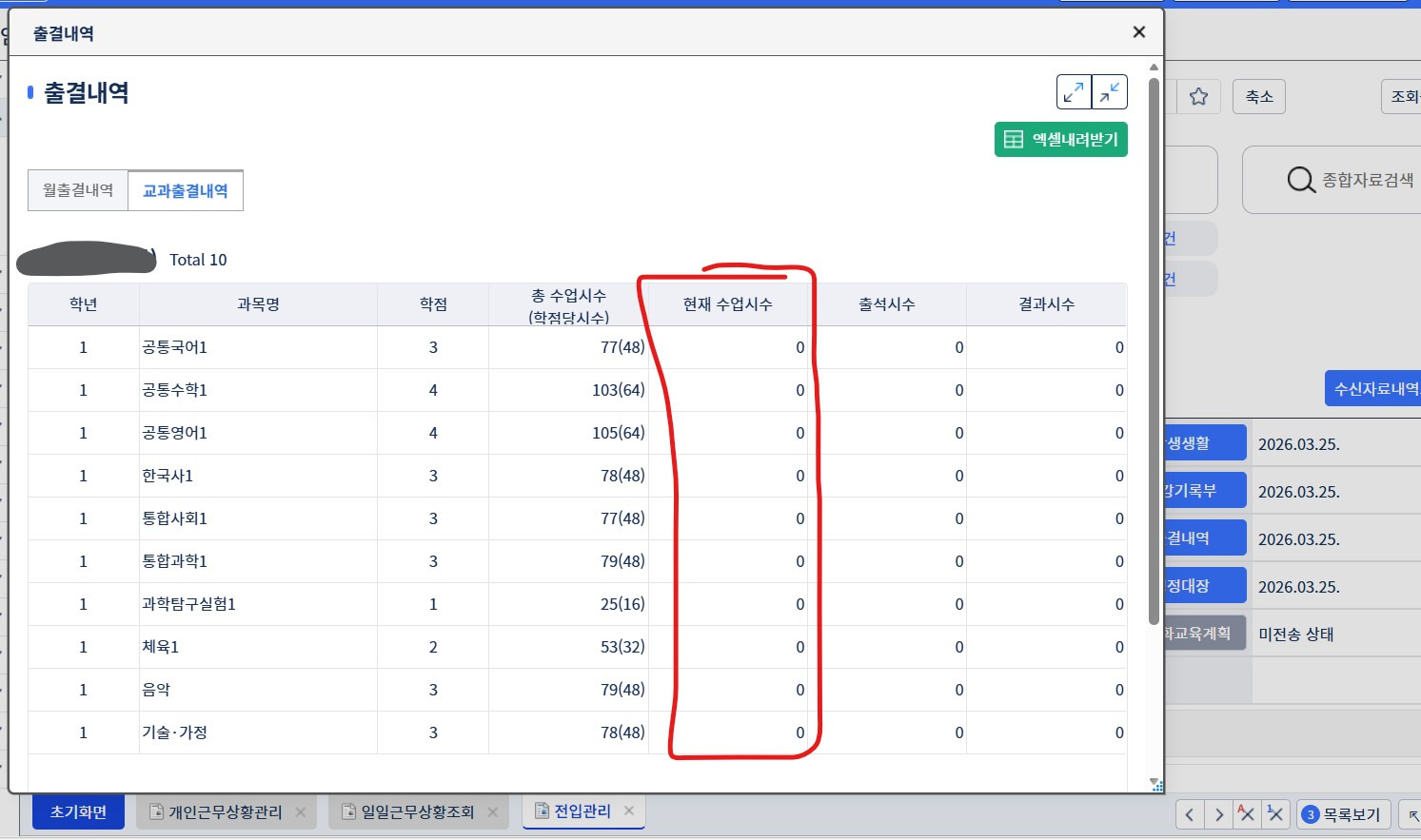Image resolution: width=1421 pixels, height=840 pixels.
Task: Go to previous tab with left arrow
Action: pos(1190,814)
